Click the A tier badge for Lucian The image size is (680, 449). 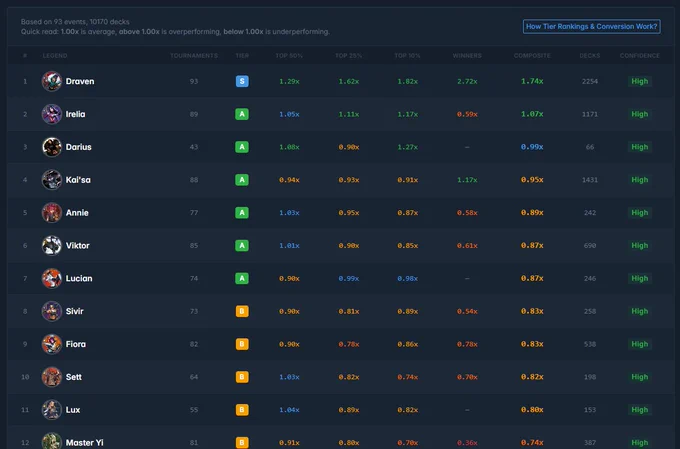(242, 279)
